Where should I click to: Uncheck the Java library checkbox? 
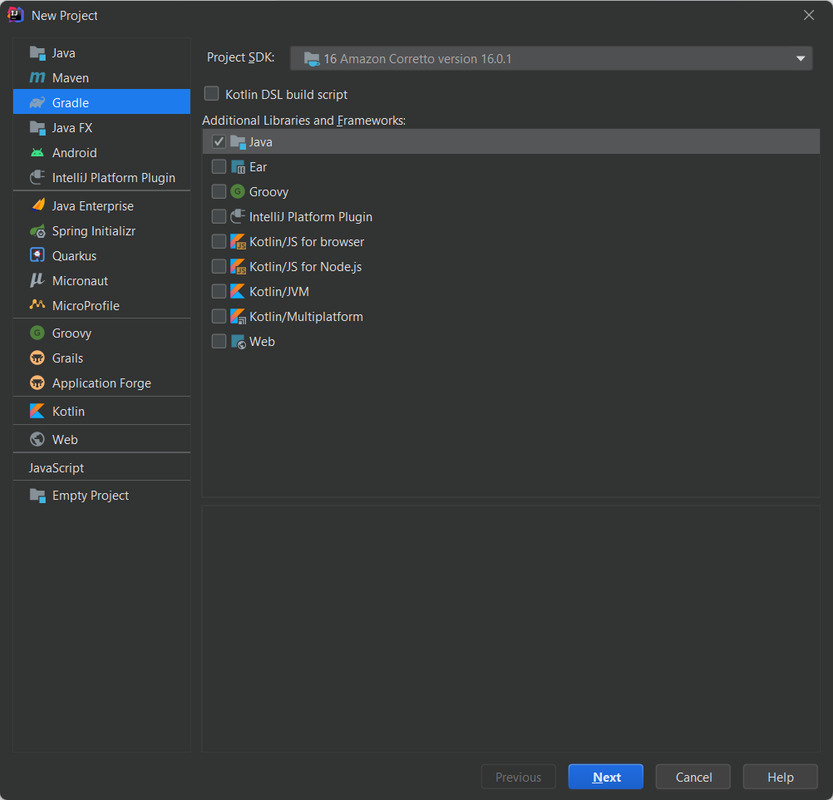click(218, 141)
